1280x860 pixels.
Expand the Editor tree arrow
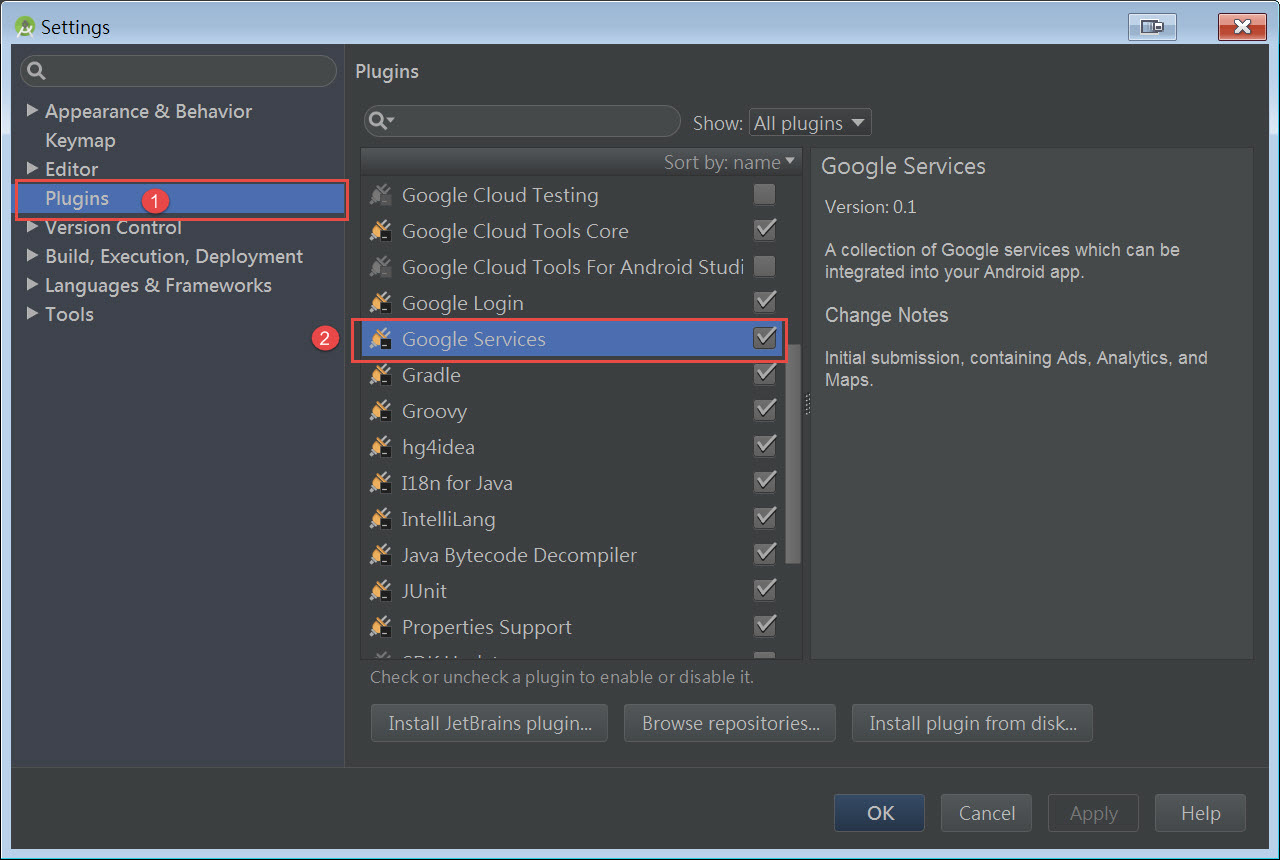point(32,168)
